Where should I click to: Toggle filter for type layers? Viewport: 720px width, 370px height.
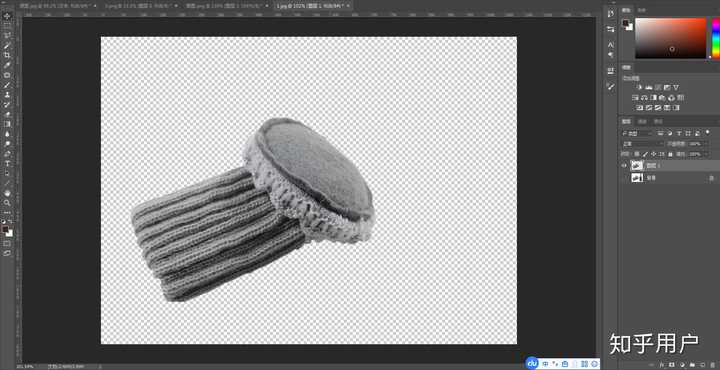coord(679,133)
